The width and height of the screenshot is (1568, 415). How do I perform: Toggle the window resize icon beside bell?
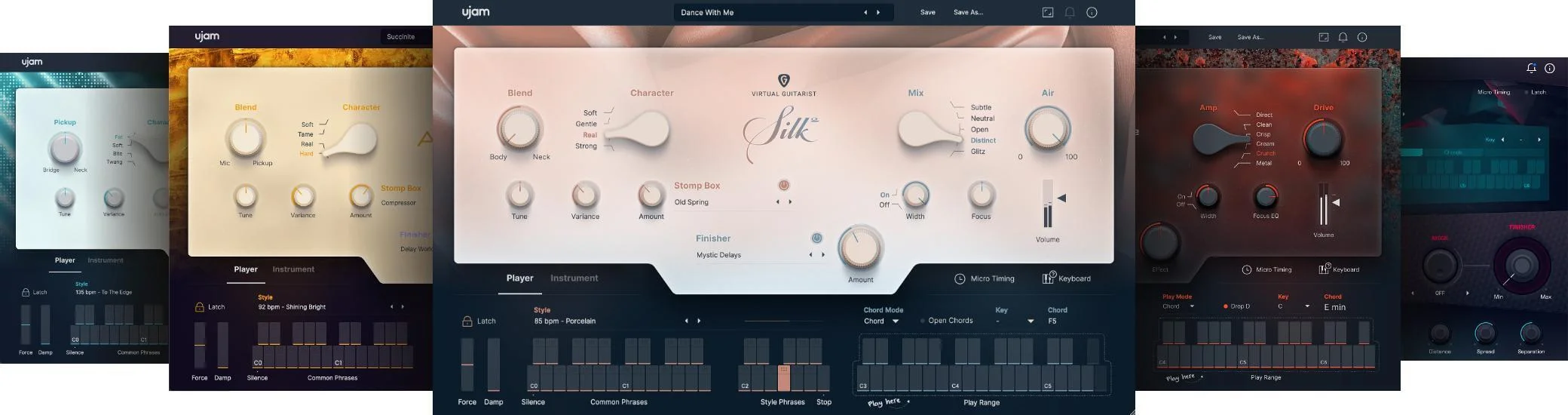point(1048,12)
